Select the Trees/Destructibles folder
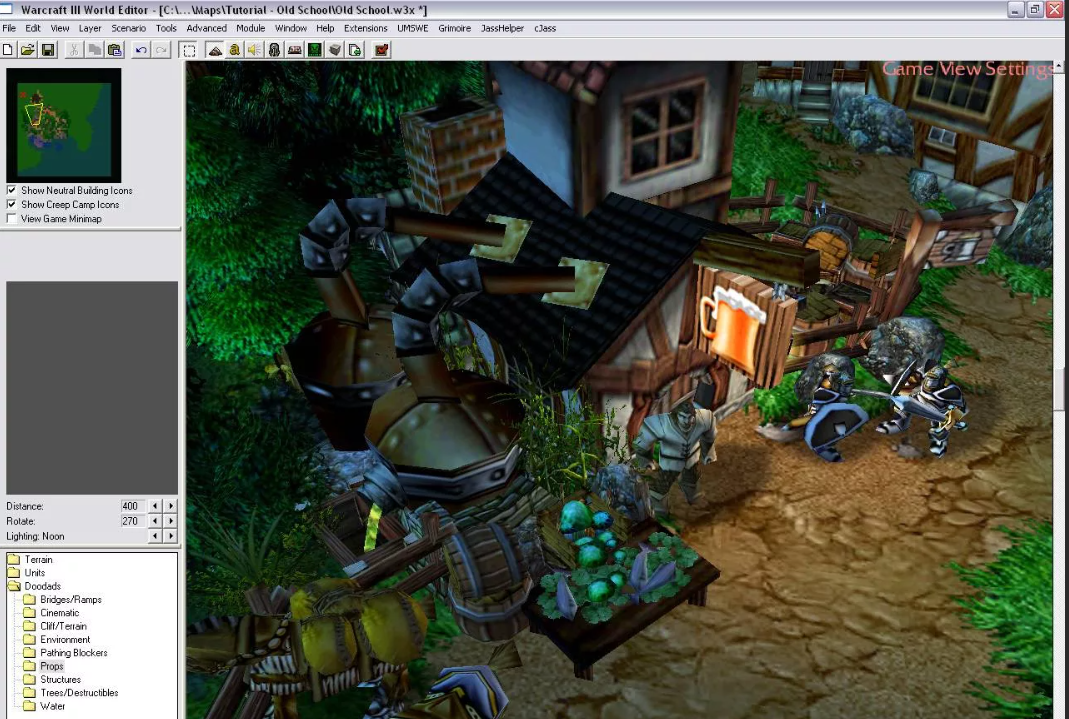Viewport: 1069px width, 719px height. pos(79,692)
